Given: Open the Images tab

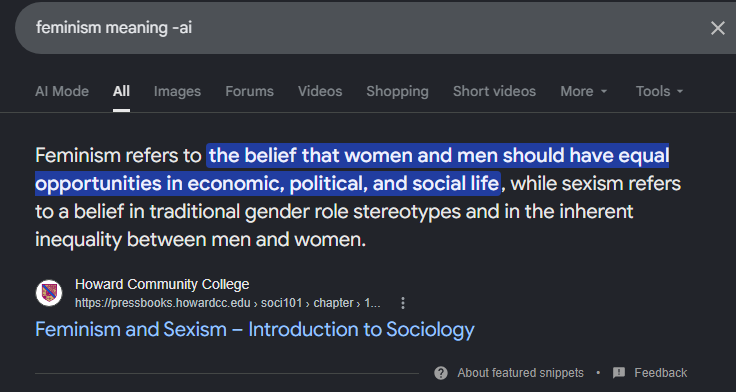Looking at the screenshot, I should (177, 91).
